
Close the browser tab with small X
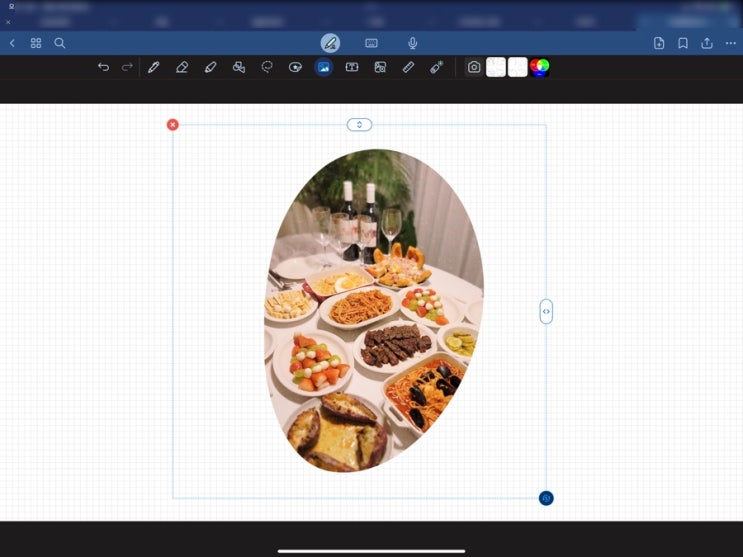point(8,22)
